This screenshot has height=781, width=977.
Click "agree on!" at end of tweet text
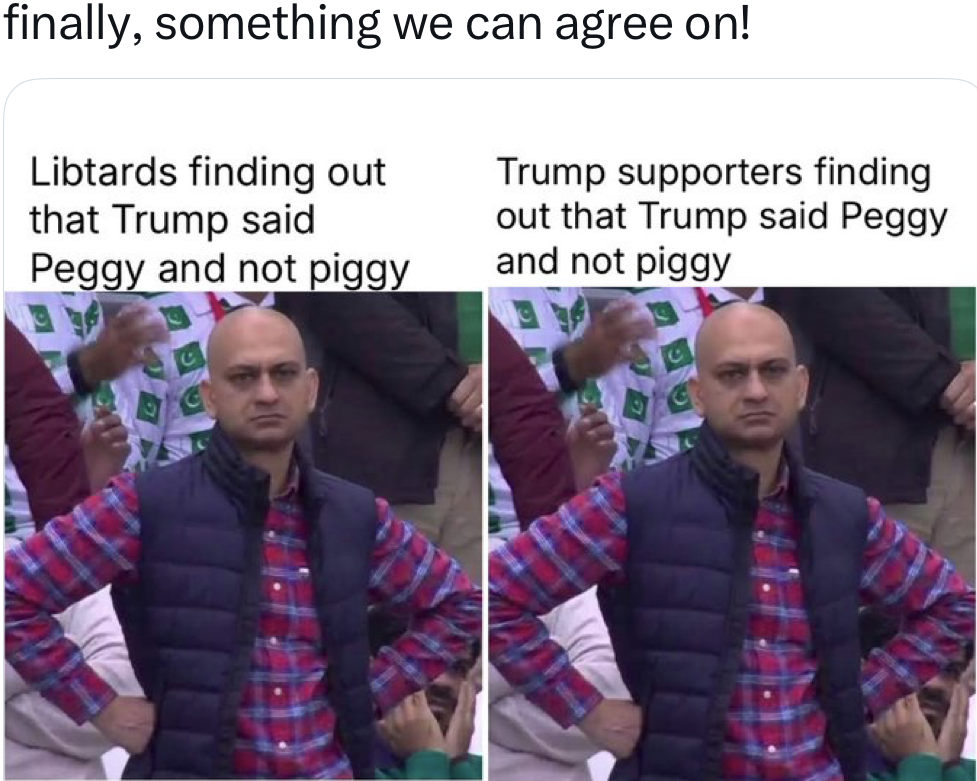(652, 26)
